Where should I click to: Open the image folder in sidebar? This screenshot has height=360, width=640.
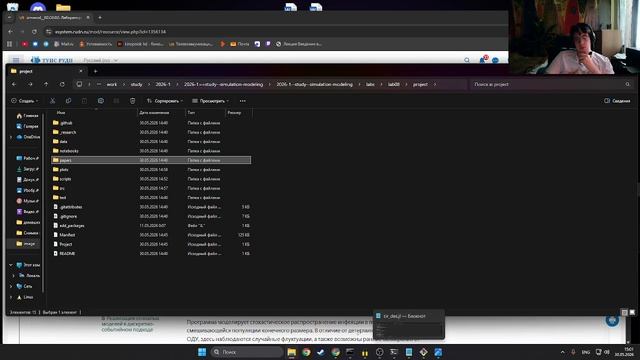(x=25, y=244)
